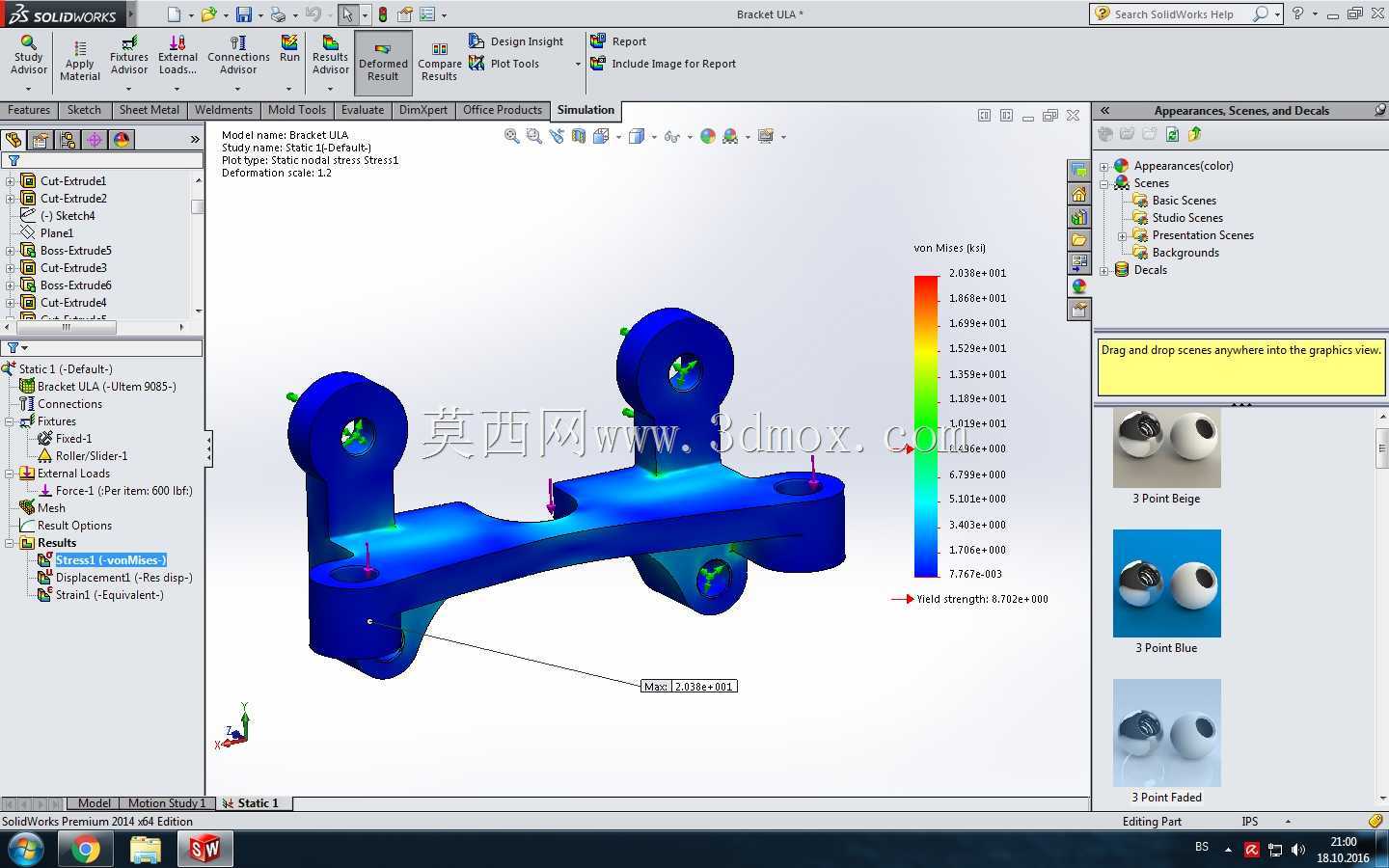The height and width of the screenshot is (868, 1389).
Task: Click the New document icon
Action: pyautogui.click(x=174, y=14)
